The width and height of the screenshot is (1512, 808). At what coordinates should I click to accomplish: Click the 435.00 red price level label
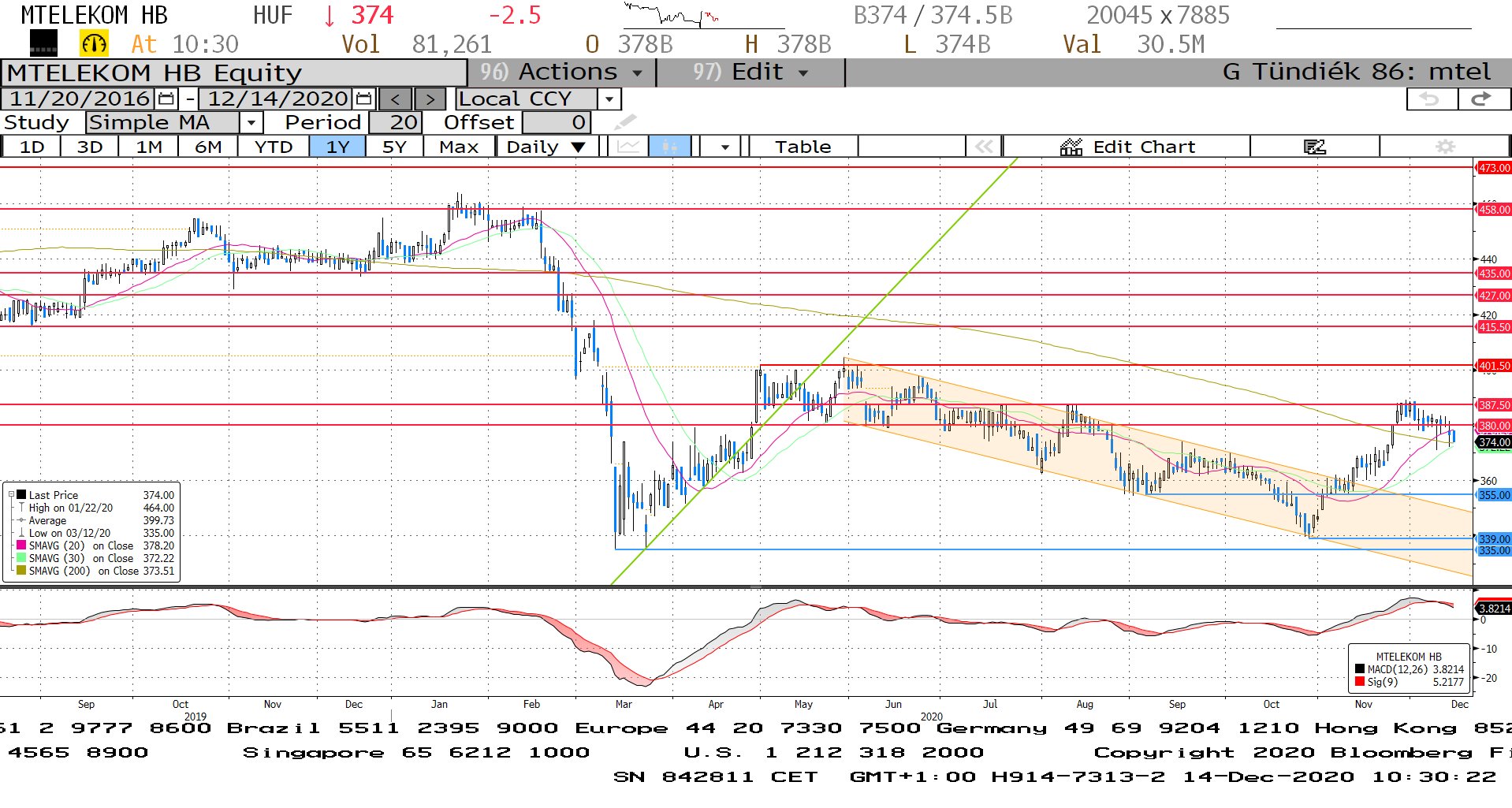tap(1494, 274)
